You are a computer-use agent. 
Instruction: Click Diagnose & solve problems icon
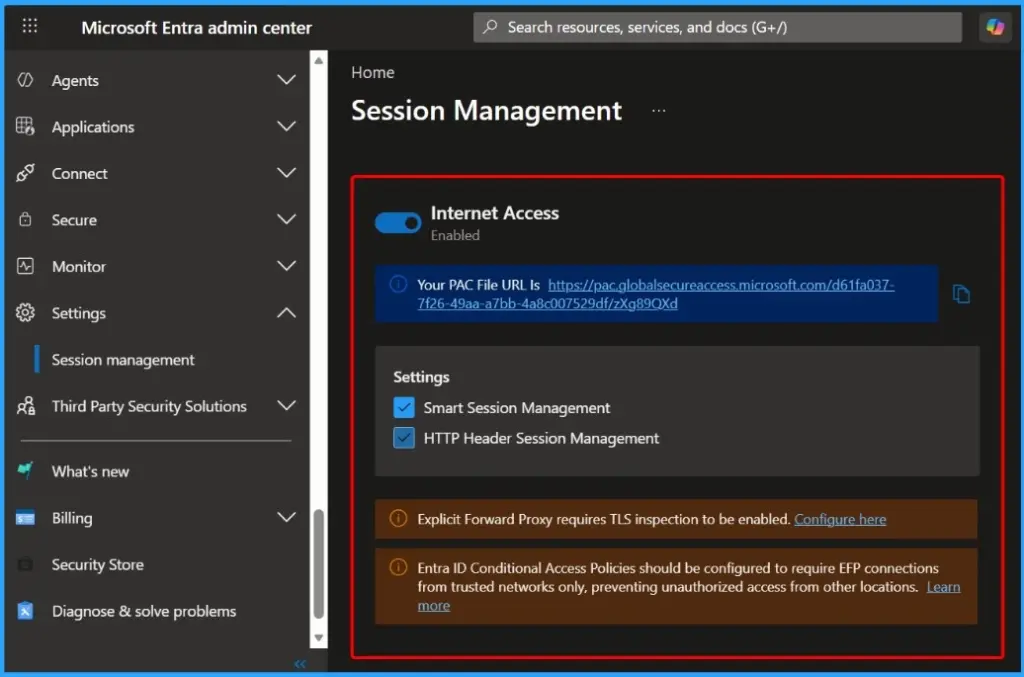(x=25, y=611)
